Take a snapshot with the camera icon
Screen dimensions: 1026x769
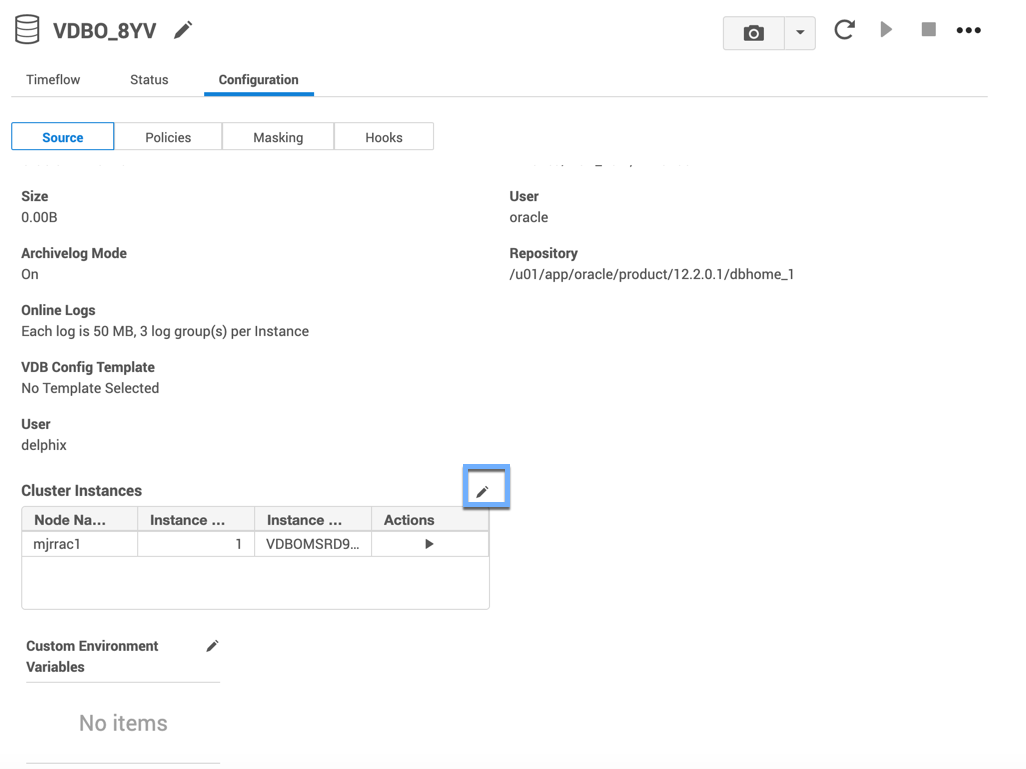point(754,33)
